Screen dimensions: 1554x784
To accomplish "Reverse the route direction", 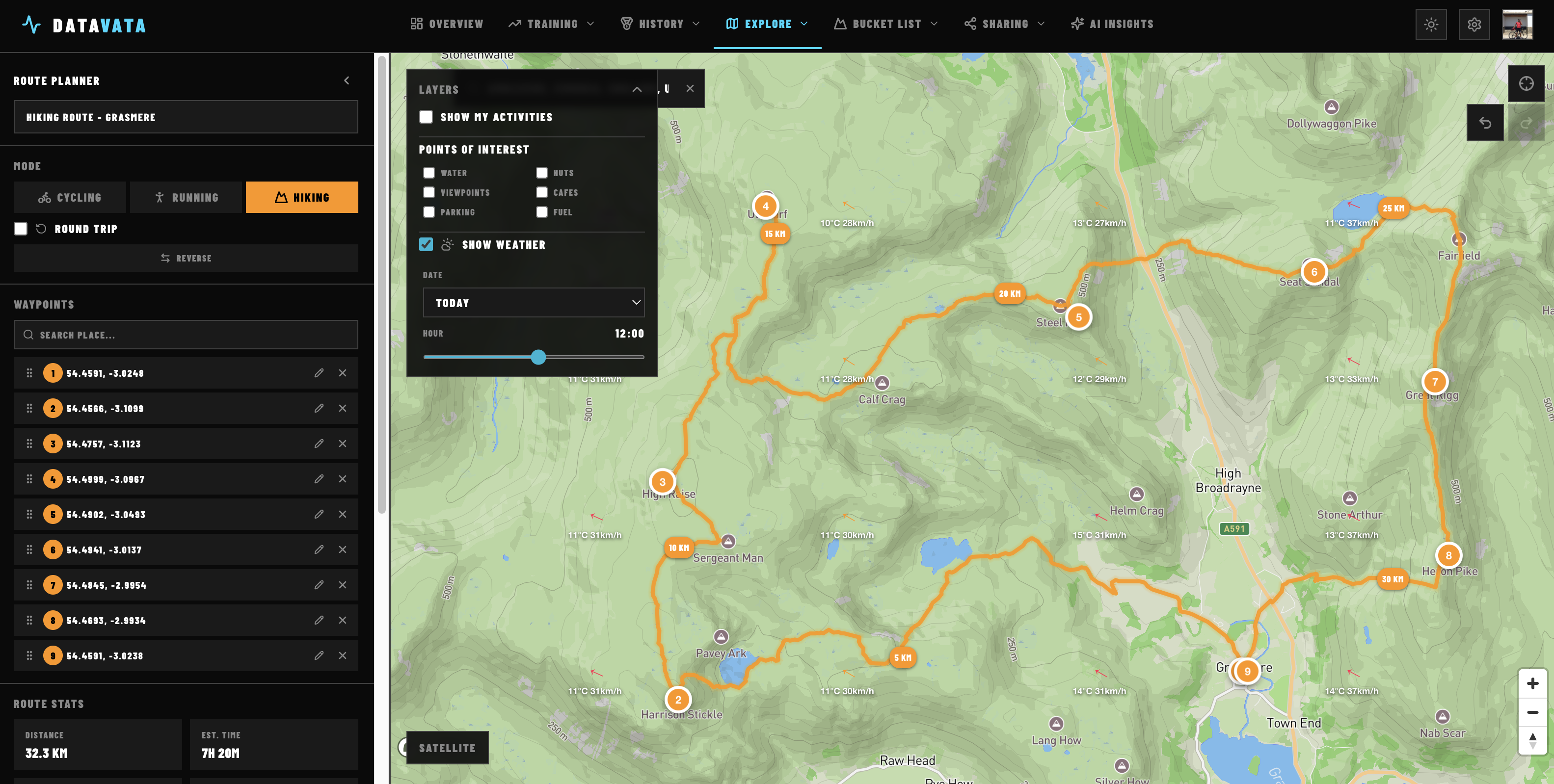I will [x=186, y=258].
